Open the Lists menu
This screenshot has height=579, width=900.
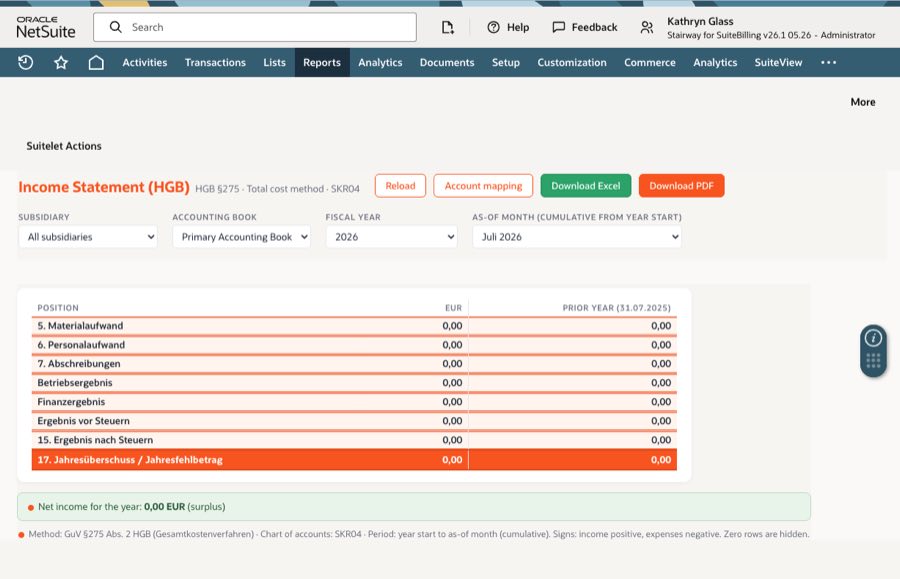coord(274,63)
